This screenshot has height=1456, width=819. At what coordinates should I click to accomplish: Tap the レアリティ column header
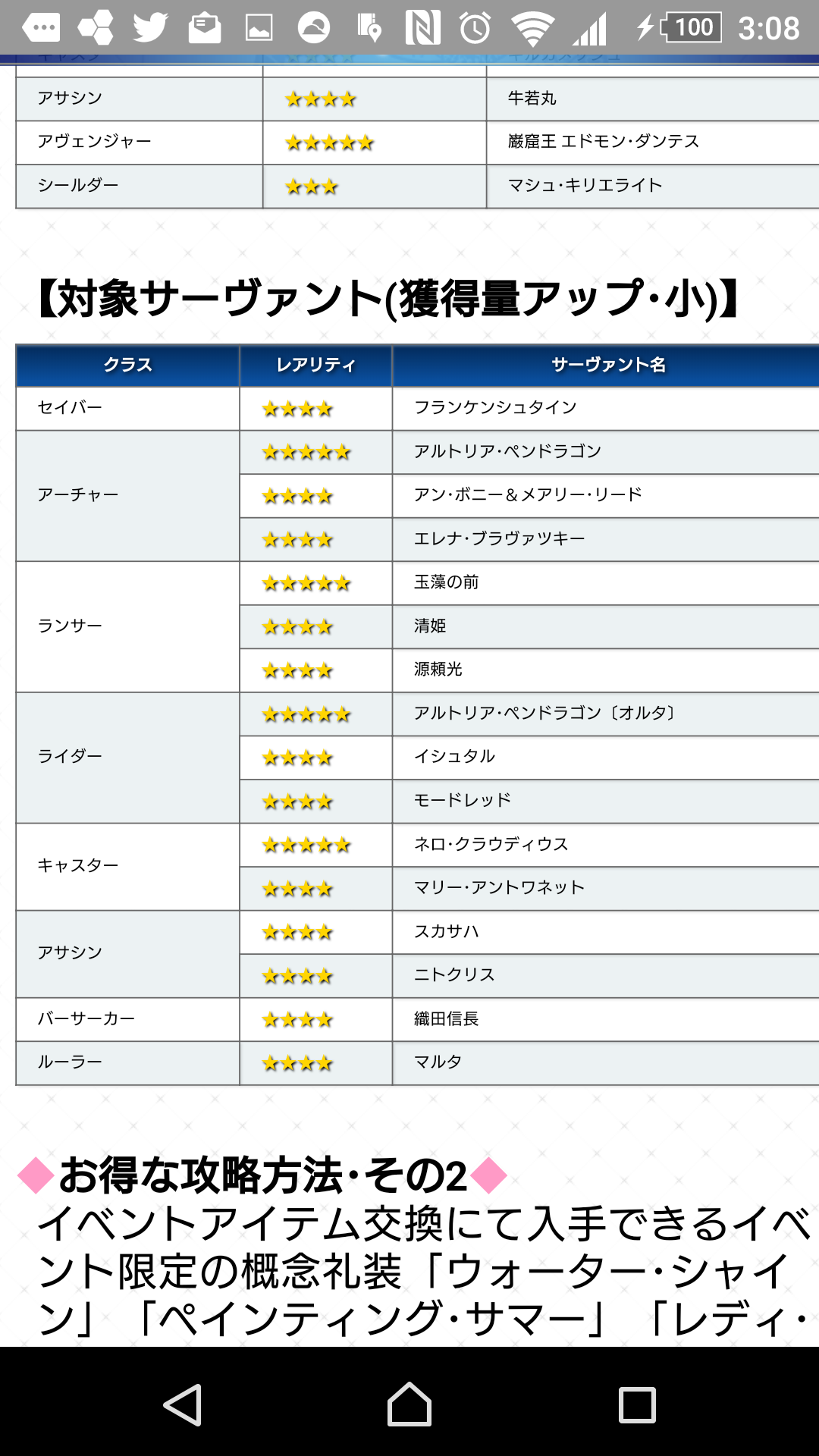point(315,366)
